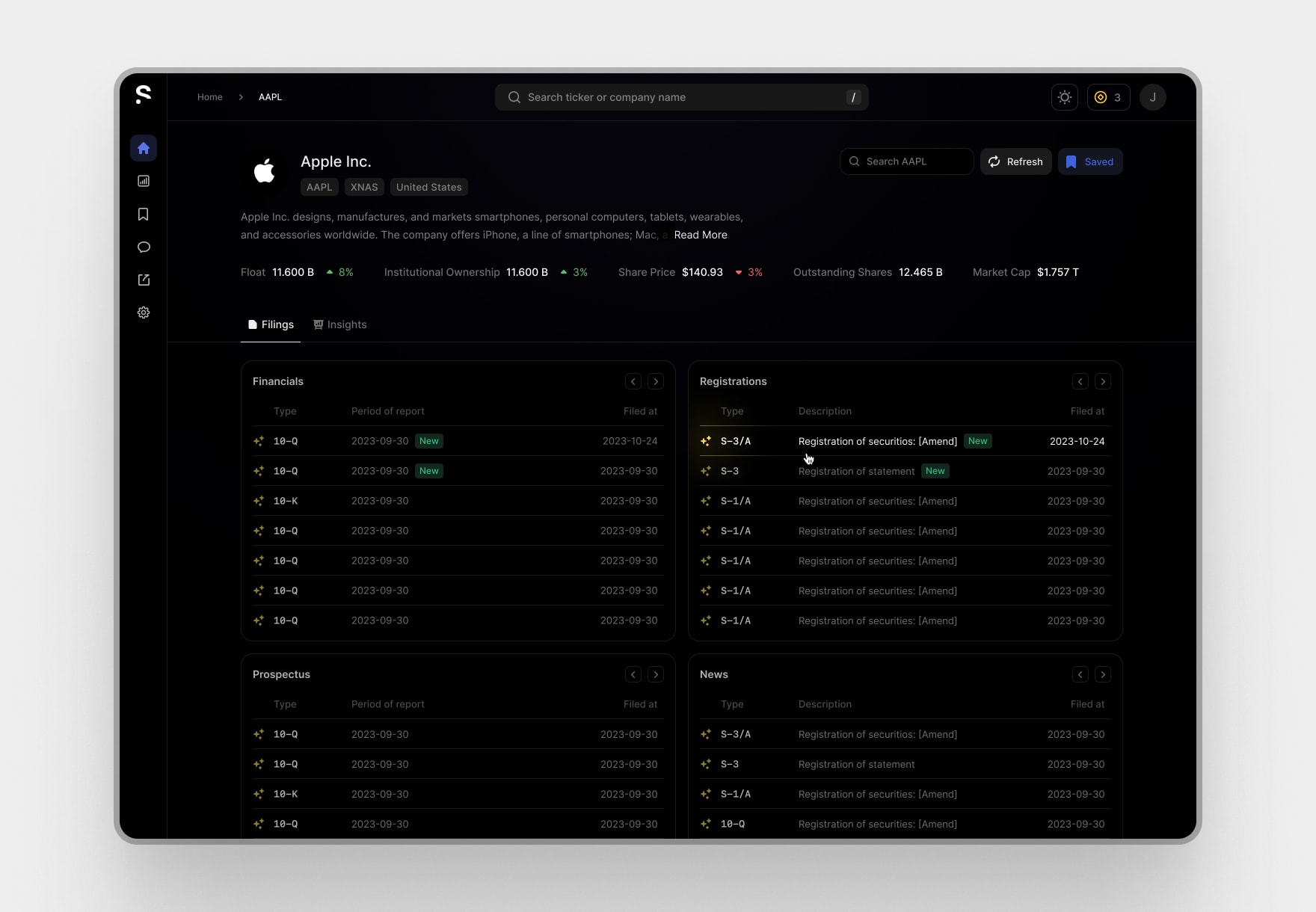The height and width of the screenshot is (912, 1316).
Task: Click the Search AAPL field
Action: [907, 161]
